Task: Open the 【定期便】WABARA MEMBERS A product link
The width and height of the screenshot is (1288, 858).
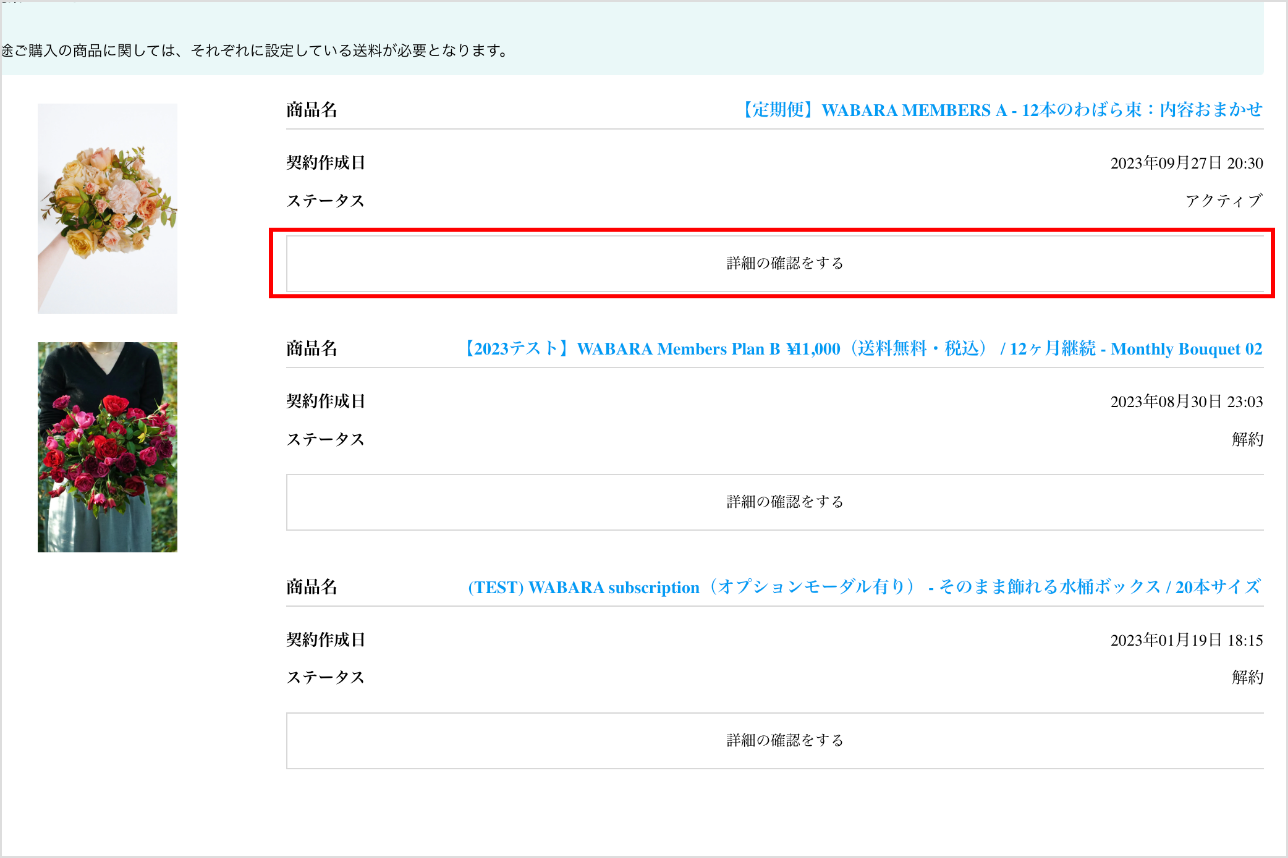Action: (999, 110)
